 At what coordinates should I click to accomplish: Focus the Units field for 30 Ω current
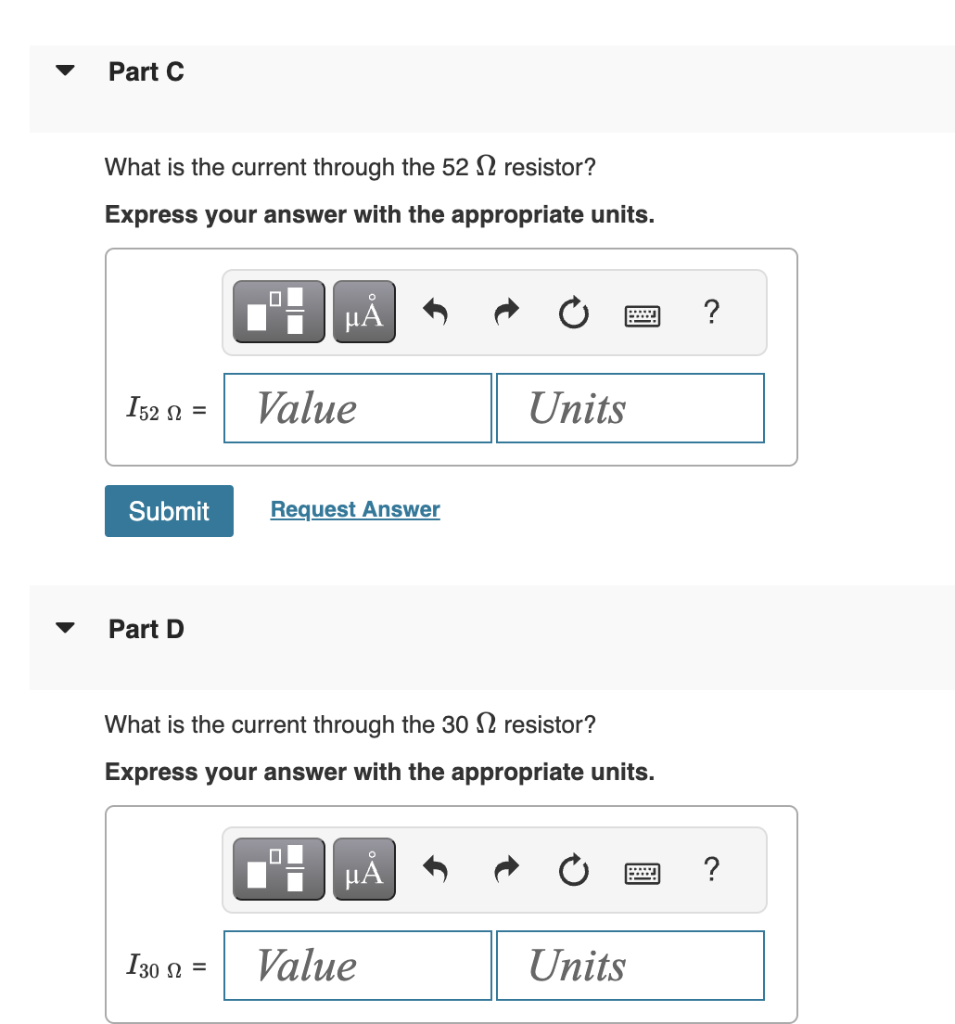[630, 965]
